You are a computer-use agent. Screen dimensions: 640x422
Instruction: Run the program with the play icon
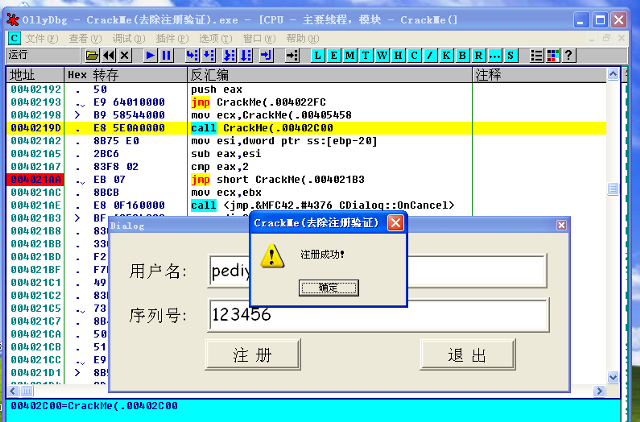coord(150,55)
